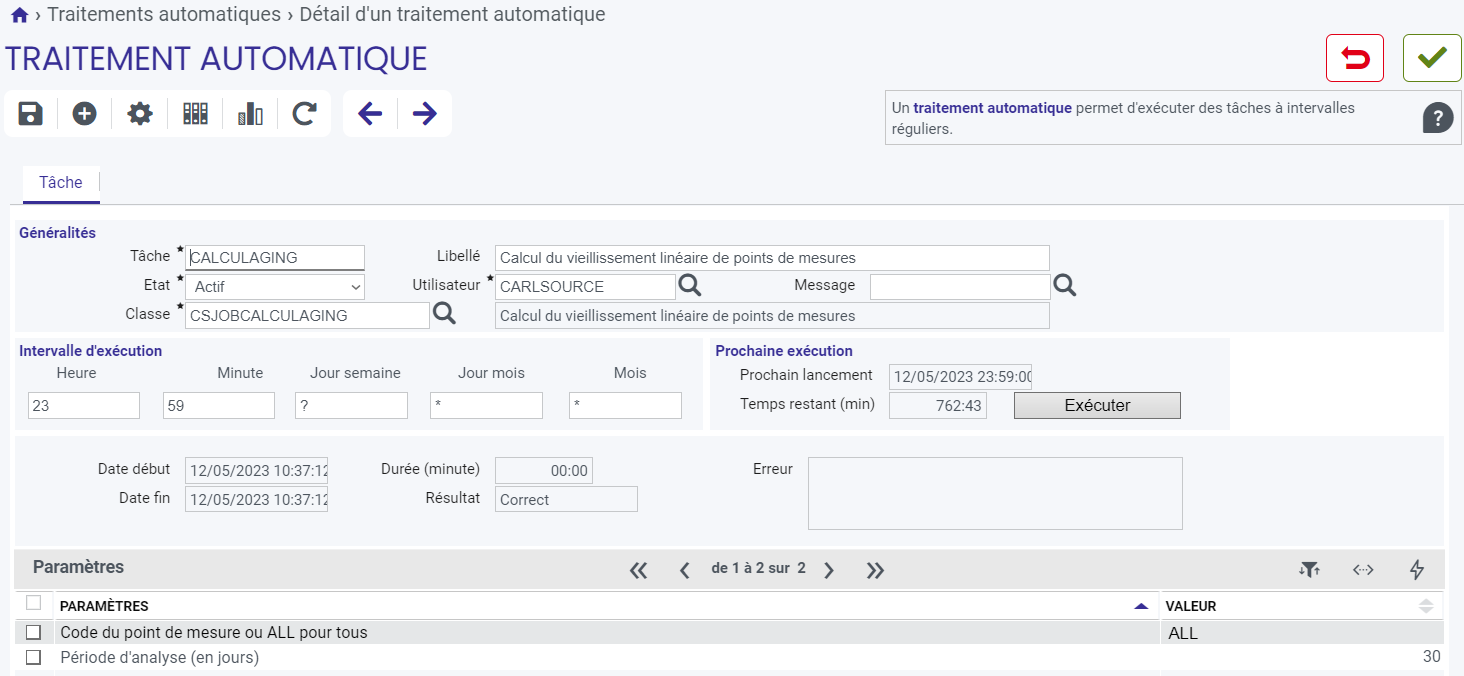Image resolution: width=1464 pixels, height=676 pixels.
Task: Click Temps restant field 762:43
Action: pos(938,405)
